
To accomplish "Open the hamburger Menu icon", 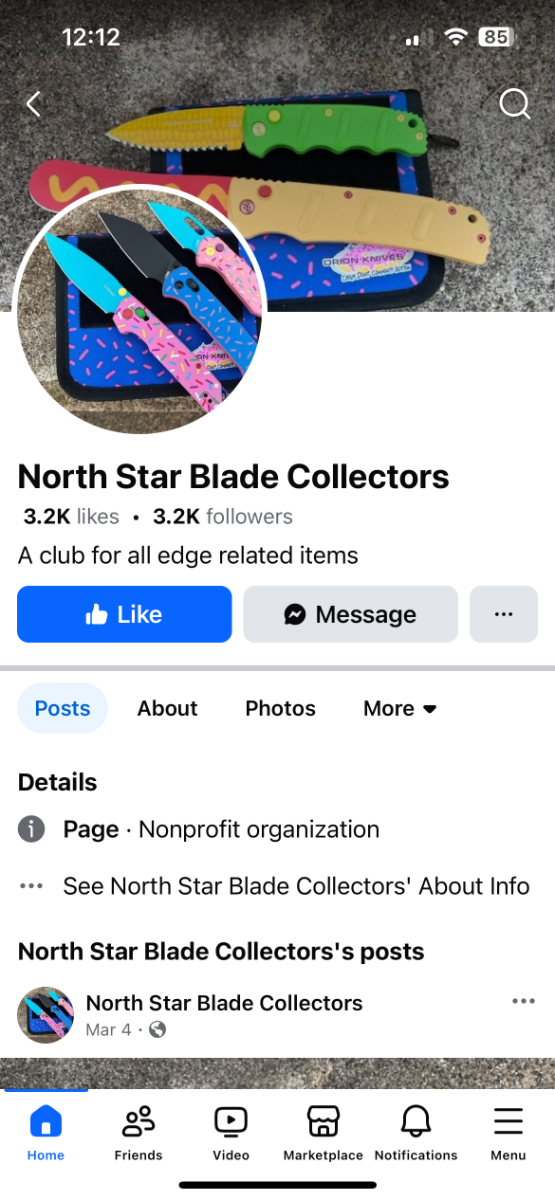I will 508,1121.
